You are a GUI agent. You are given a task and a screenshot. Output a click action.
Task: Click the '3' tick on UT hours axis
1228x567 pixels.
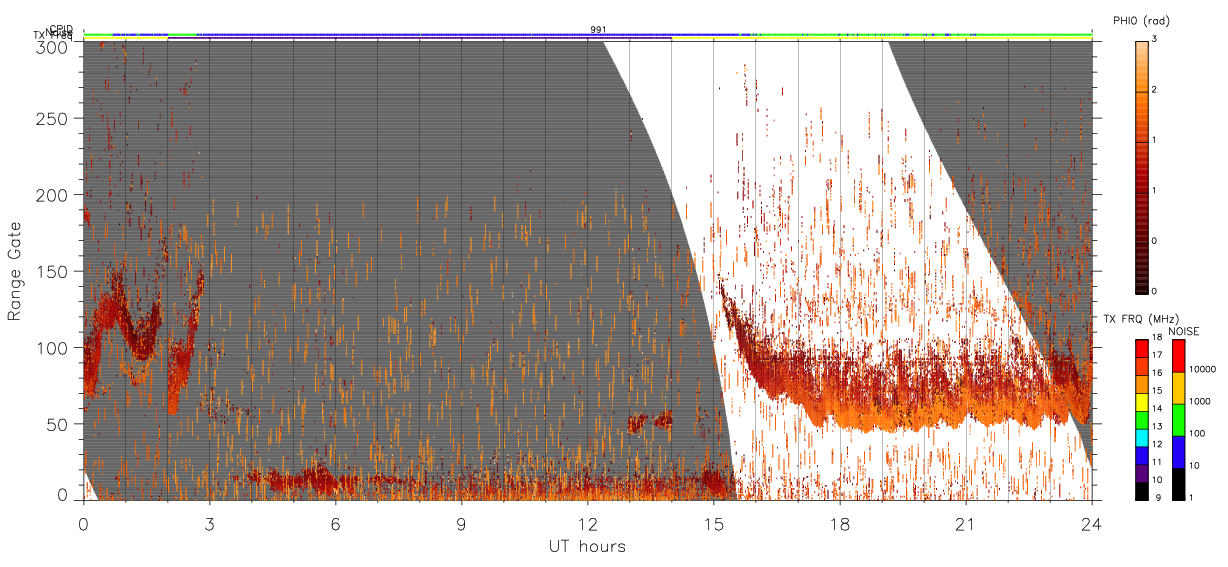[x=210, y=524]
